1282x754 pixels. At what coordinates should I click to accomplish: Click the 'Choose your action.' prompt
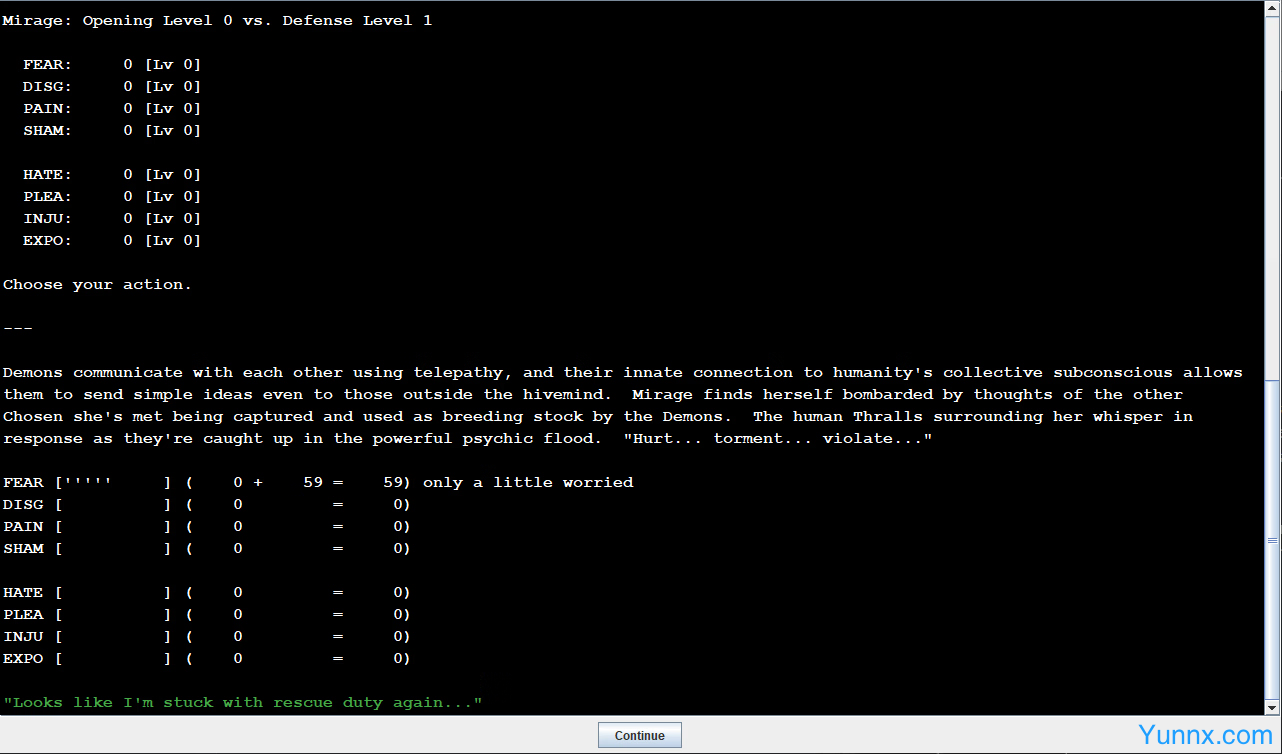point(97,285)
